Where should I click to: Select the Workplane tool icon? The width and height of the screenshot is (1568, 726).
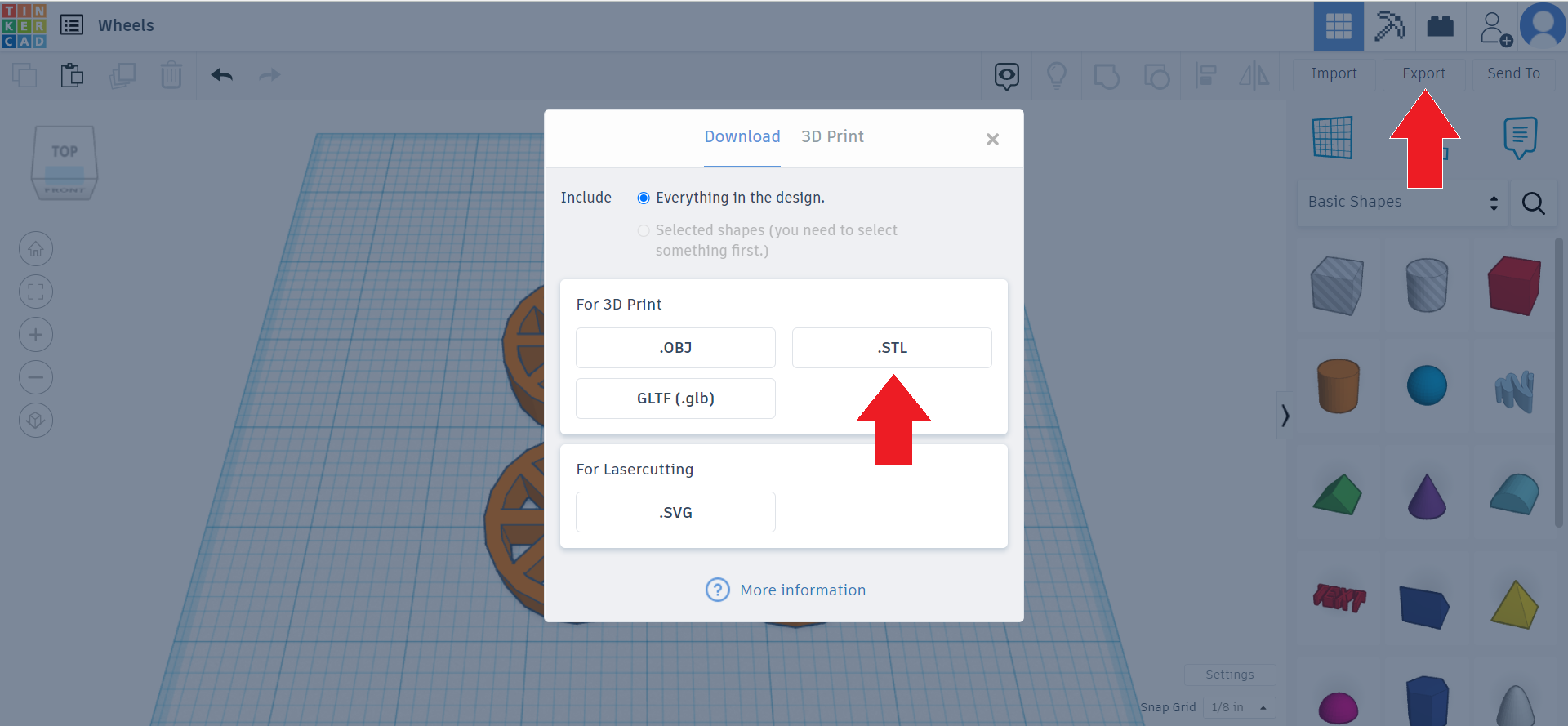coord(1333,137)
